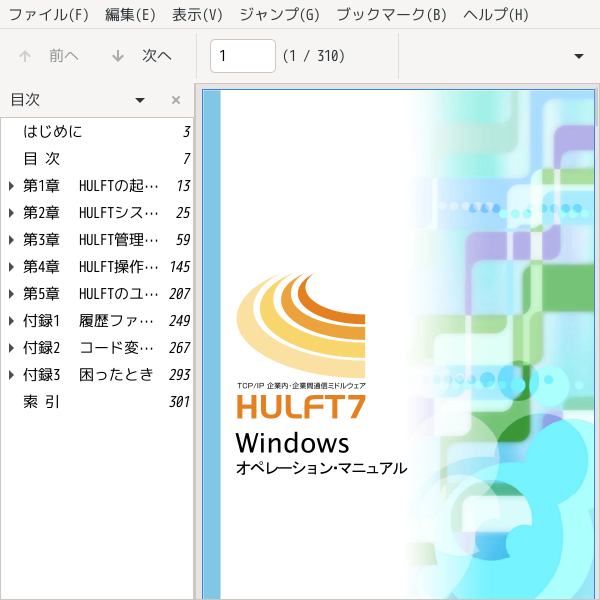Select the 目 次 outline entry
Image resolution: width=600 pixels, height=600 pixels.
pos(42,159)
